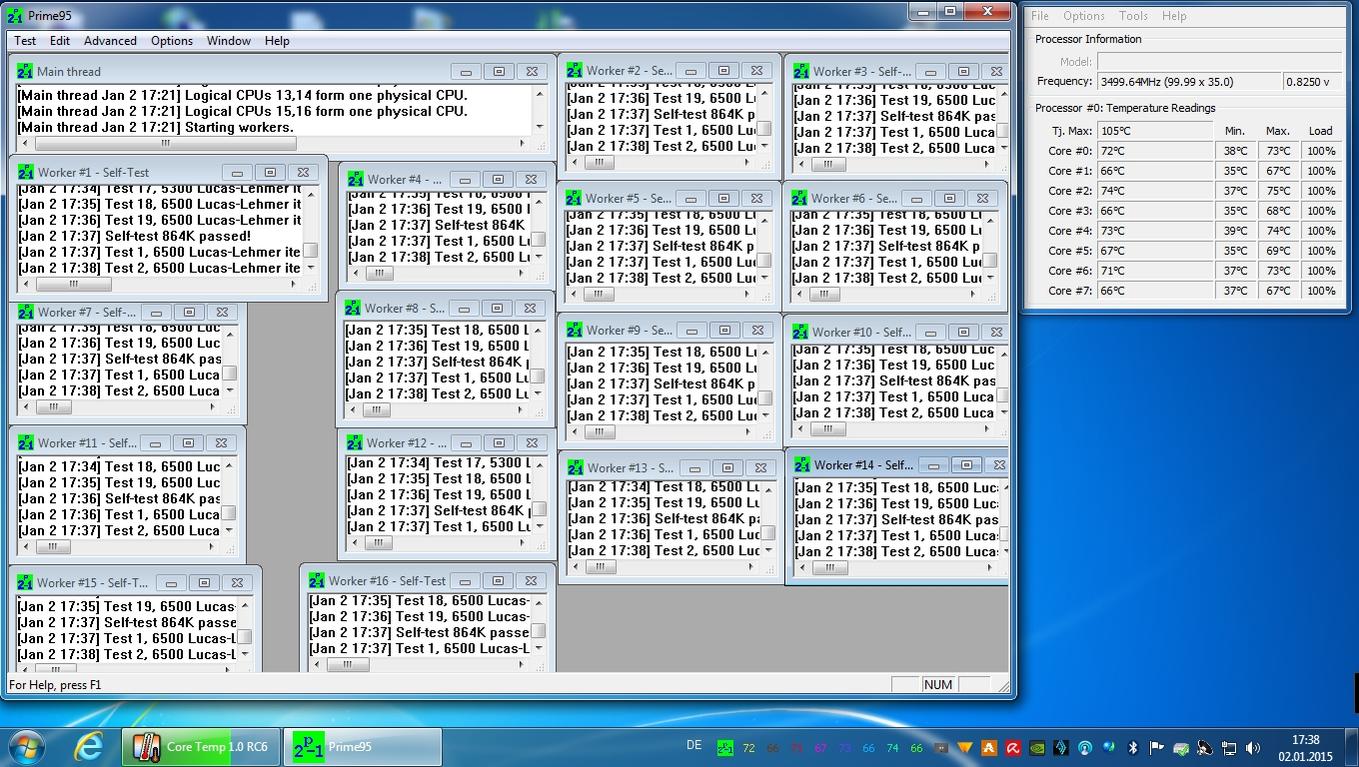This screenshot has height=767, width=1359.
Task: Click the green Prime95 system tray icon
Action: pos(726,748)
